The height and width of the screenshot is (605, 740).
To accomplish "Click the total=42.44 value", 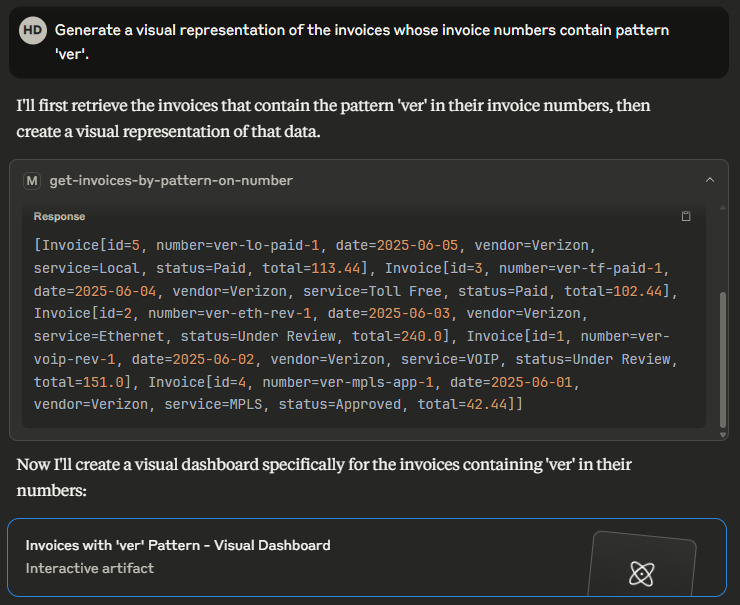I will (462, 404).
